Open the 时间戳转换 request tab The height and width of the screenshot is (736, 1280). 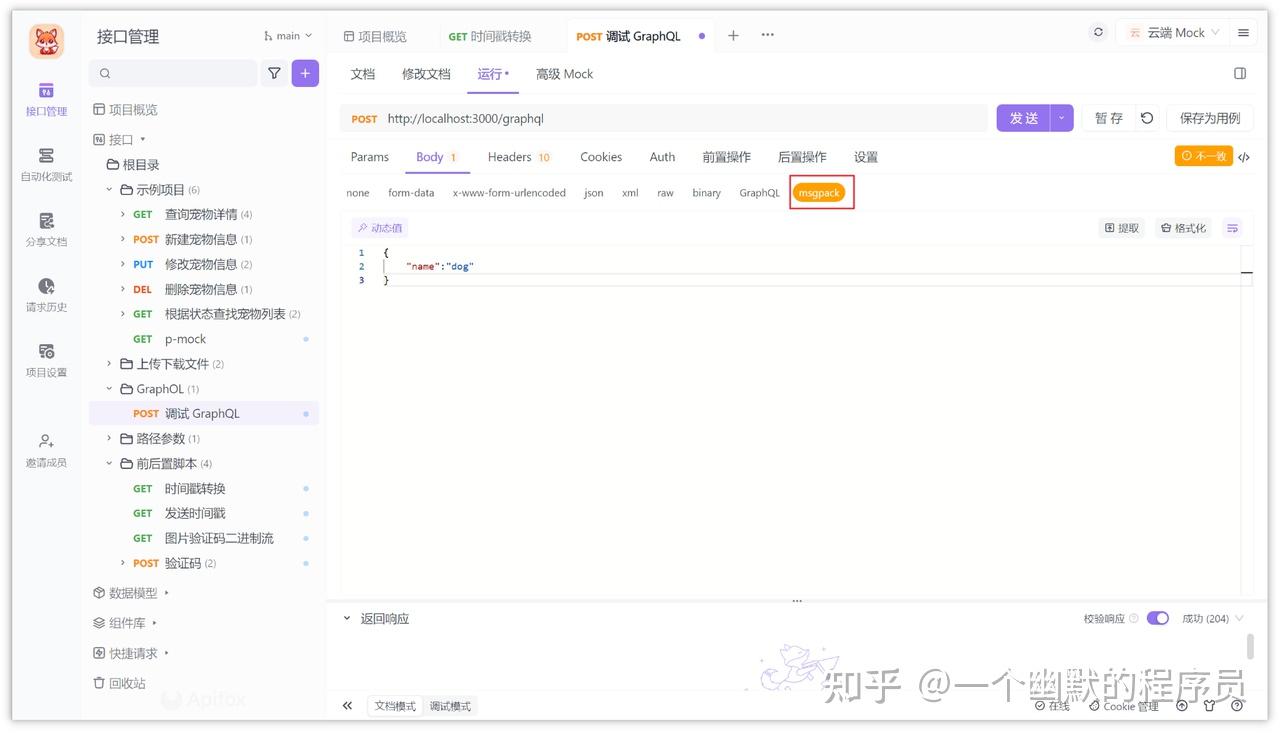tap(490, 35)
